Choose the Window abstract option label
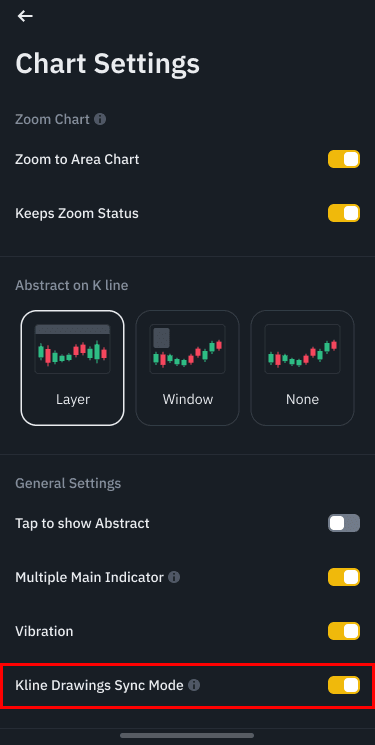Screen dimensions: 375x745 coord(188,399)
